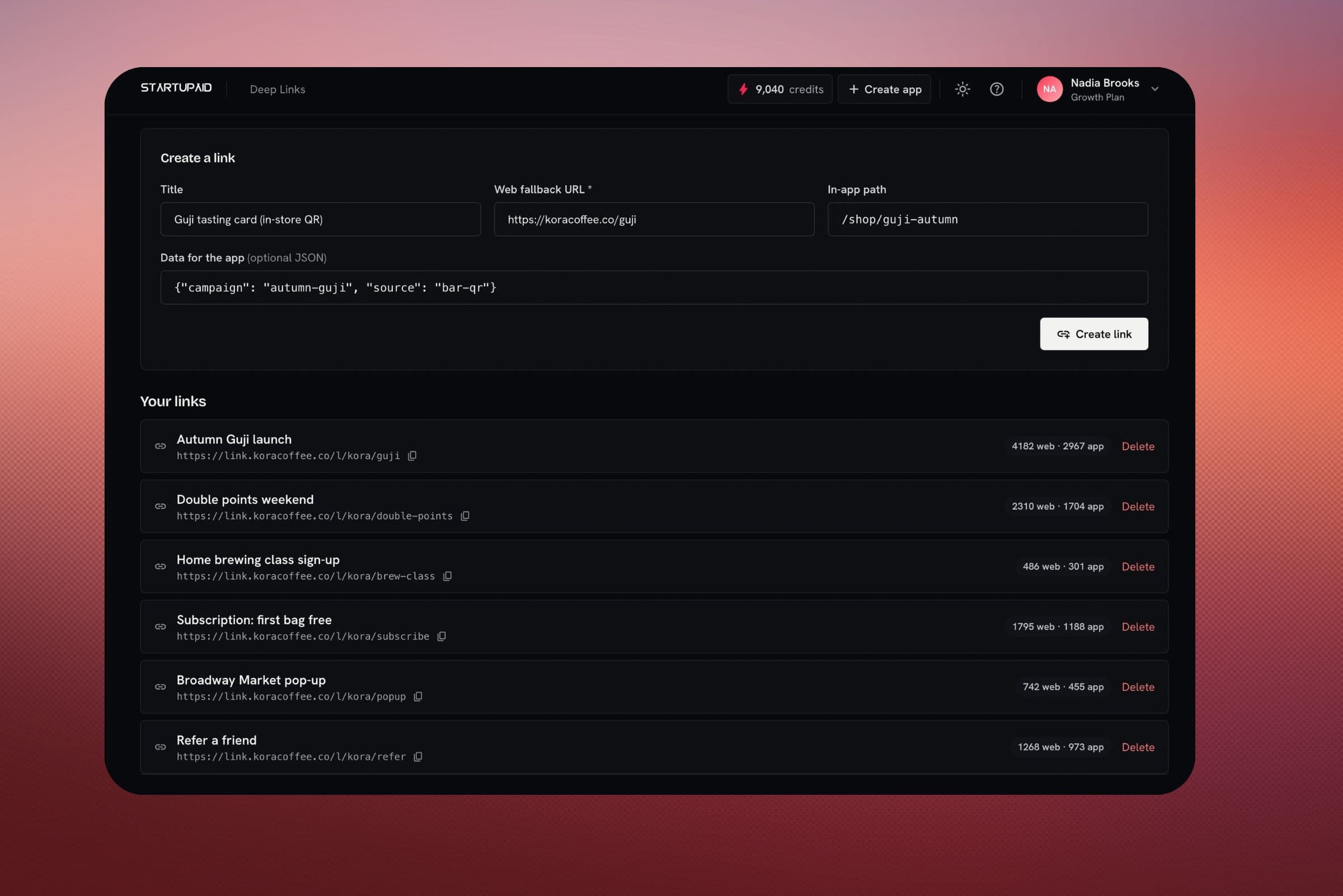The height and width of the screenshot is (896, 1343).
Task: Click link icon beside Home brewing class sign-up
Action: (x=161, y=566)
